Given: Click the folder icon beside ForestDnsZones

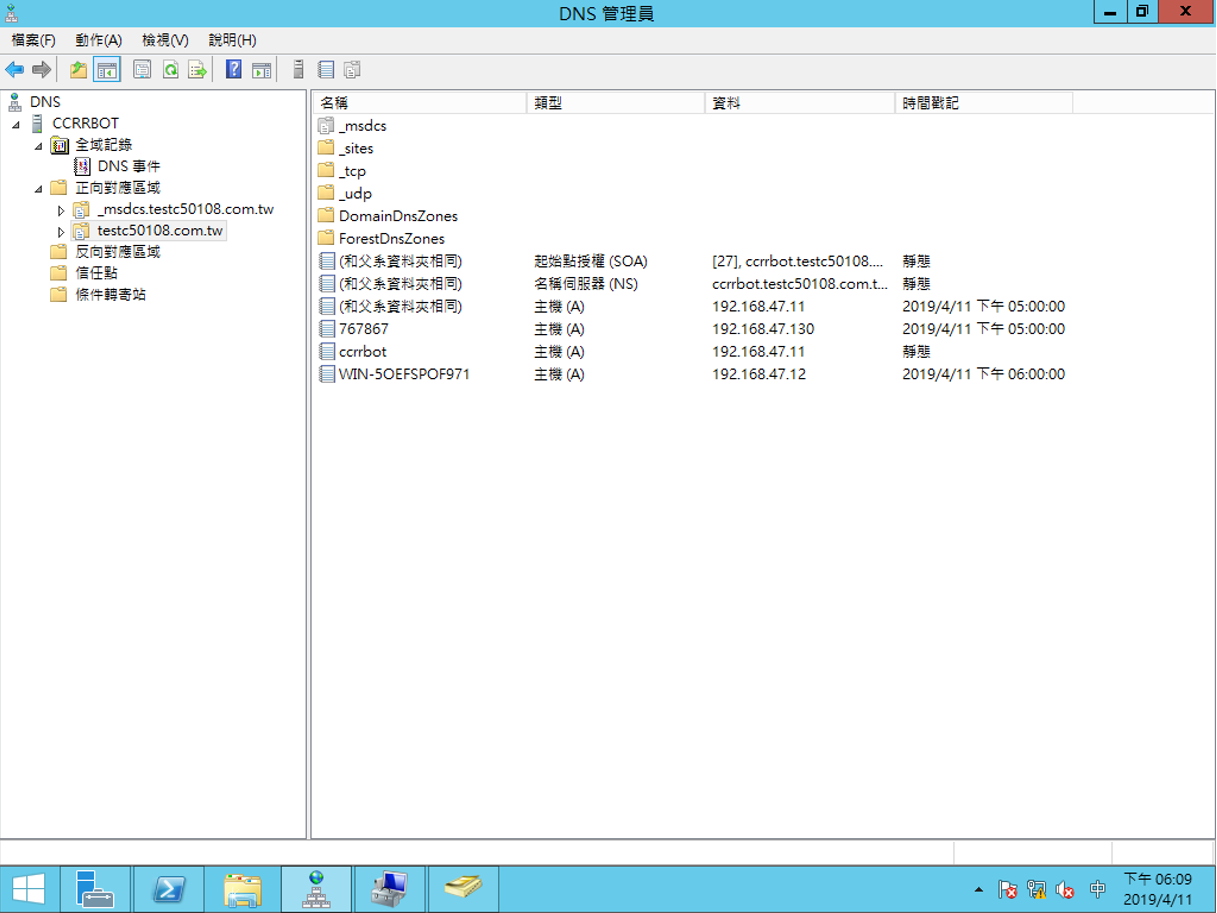Looking at the screenshot, I should pyautogui.click(x=326, y=238).
